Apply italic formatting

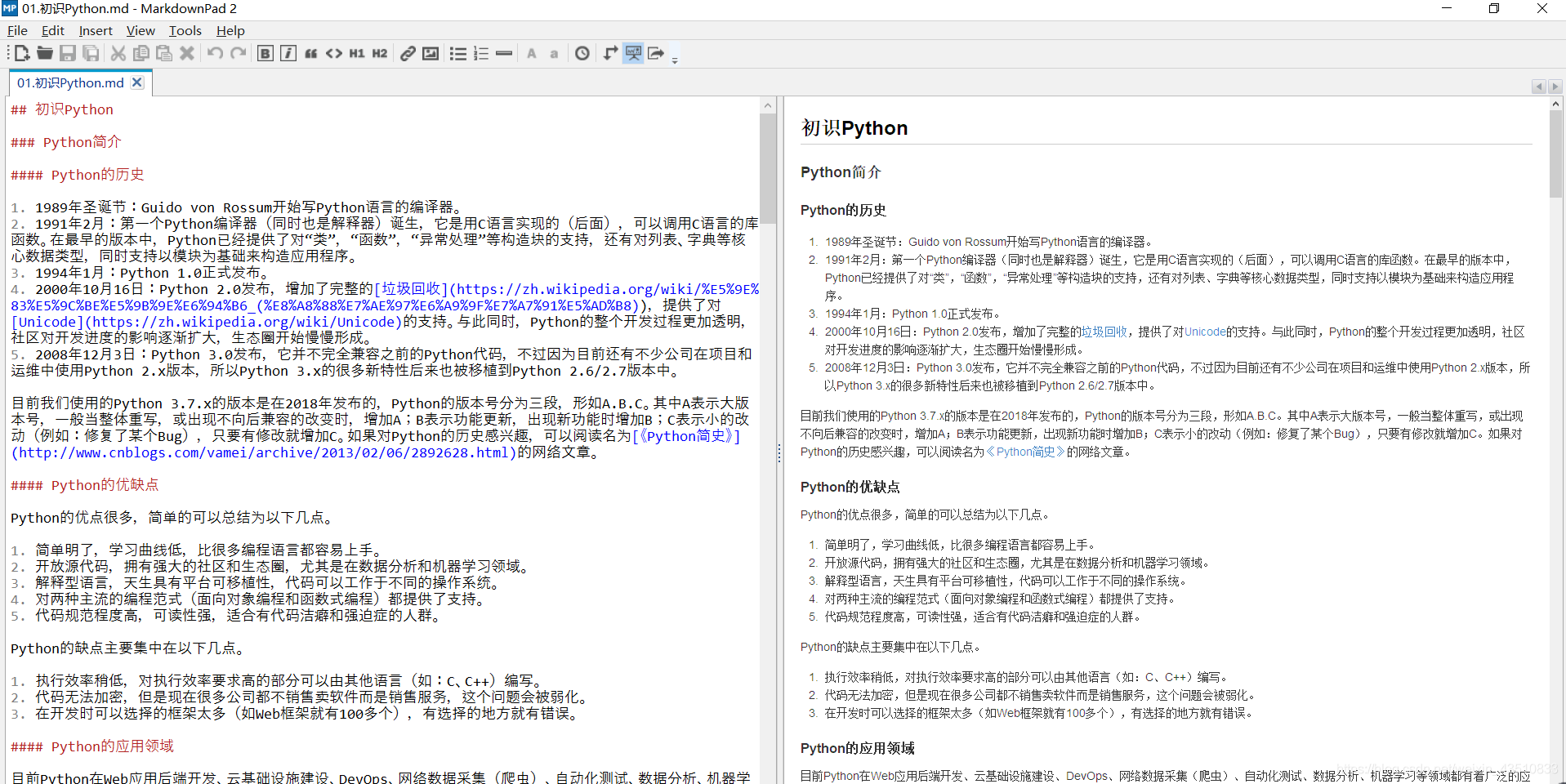pyautogui.click(x=288, y=53)
